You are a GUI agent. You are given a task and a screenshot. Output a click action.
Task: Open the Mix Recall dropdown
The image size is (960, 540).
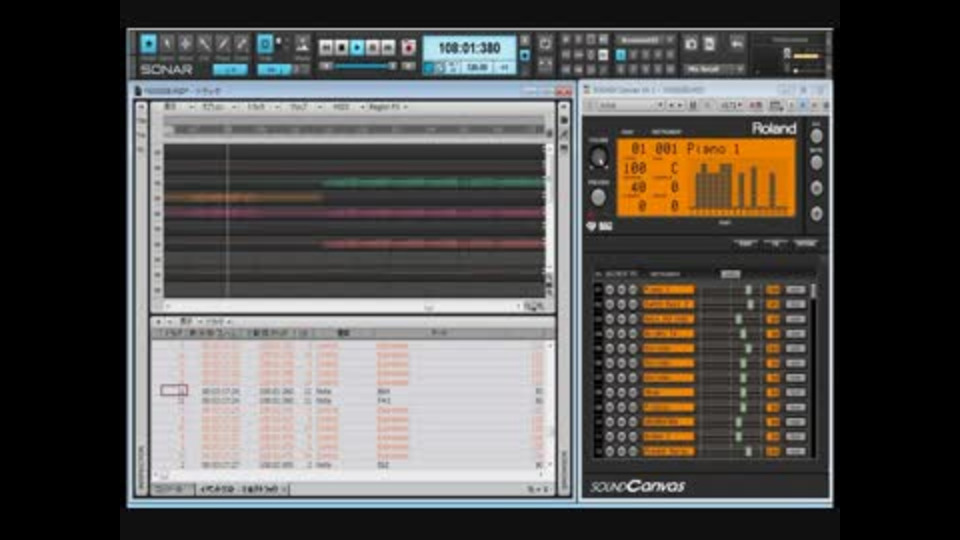click(714, 69)
